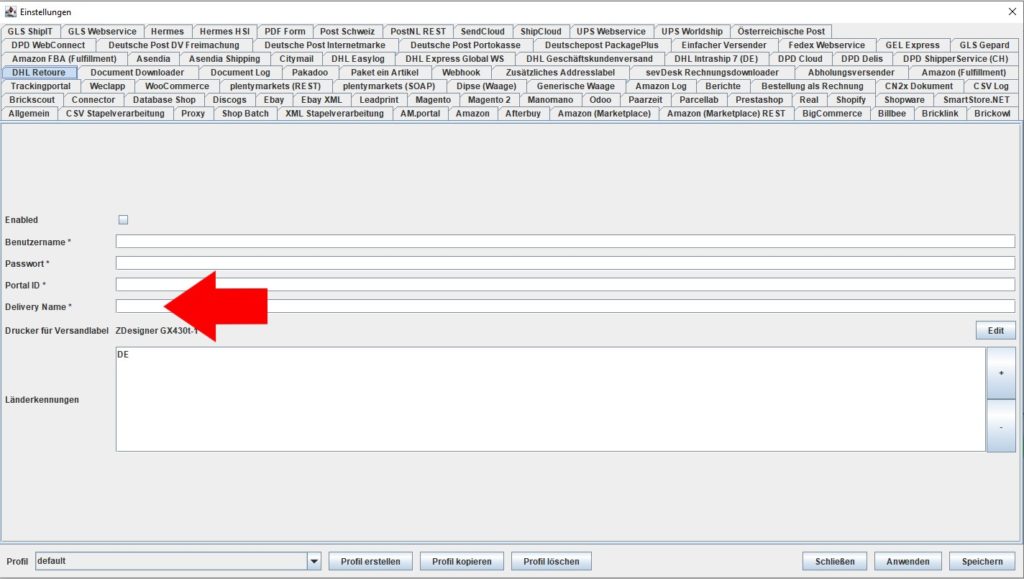The image size is (1024, 579).
Task: Open the GLS Gepard tab
Action: tap(984, 45)
